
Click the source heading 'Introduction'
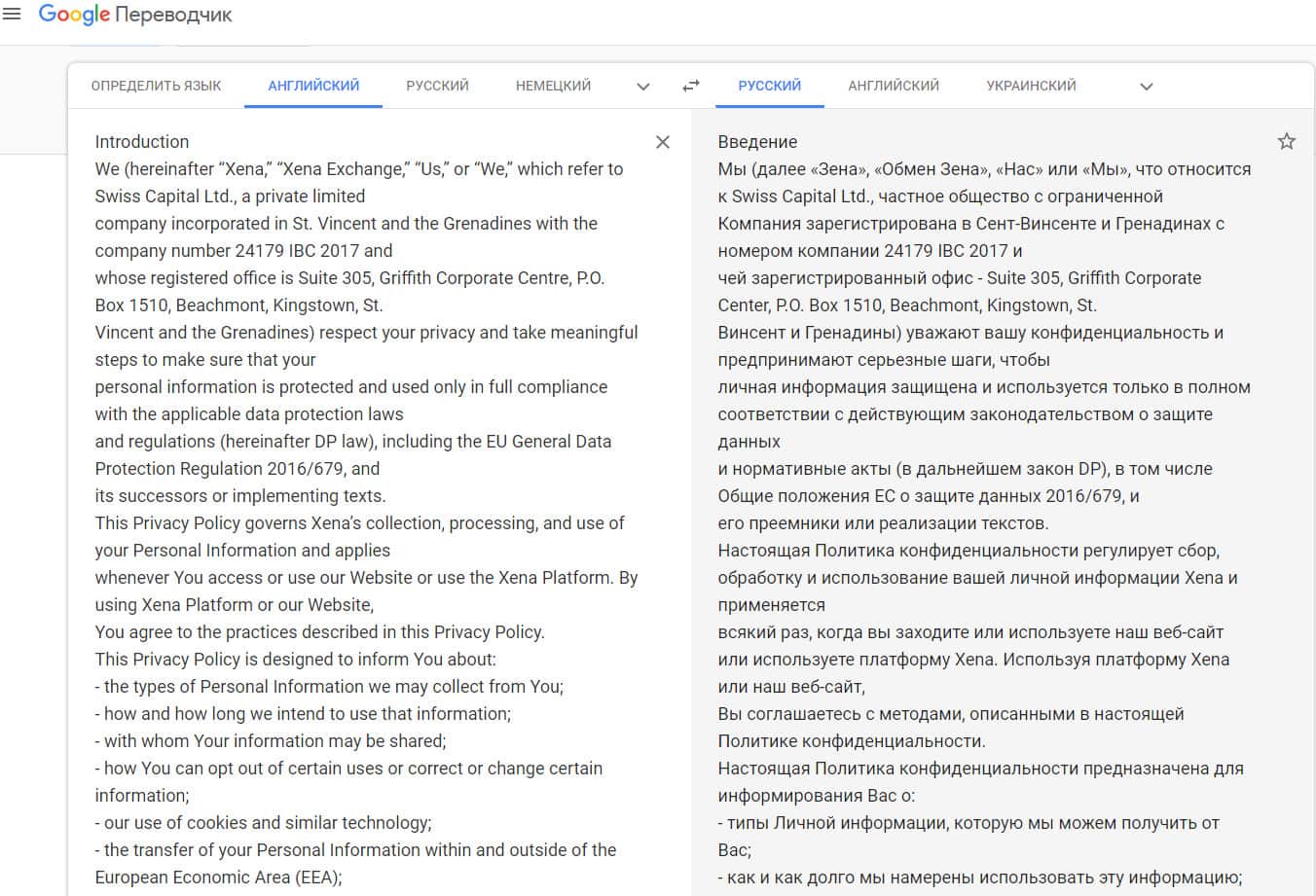coord(142,141)
